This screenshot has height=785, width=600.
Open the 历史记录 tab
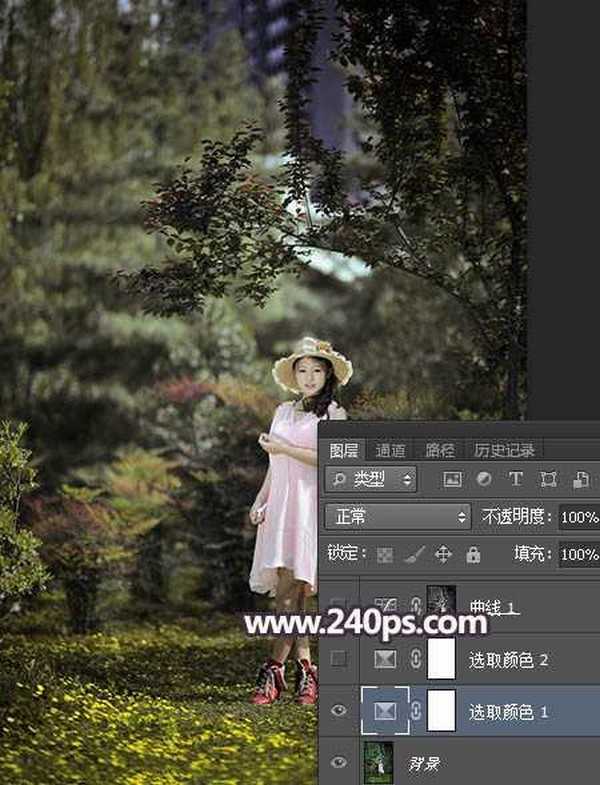[x=504, y=451]
